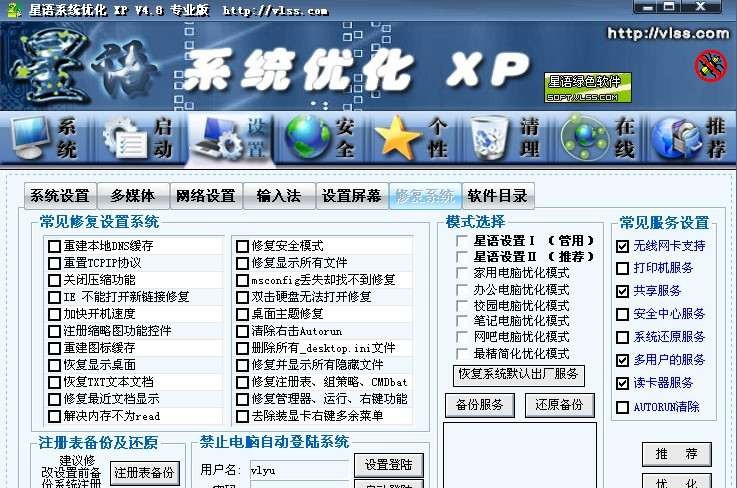Viewport: 737px width, 488px height.
Task: Uncheck 读卡器服务
Action: pyautogui.click(x=622, y=383)
